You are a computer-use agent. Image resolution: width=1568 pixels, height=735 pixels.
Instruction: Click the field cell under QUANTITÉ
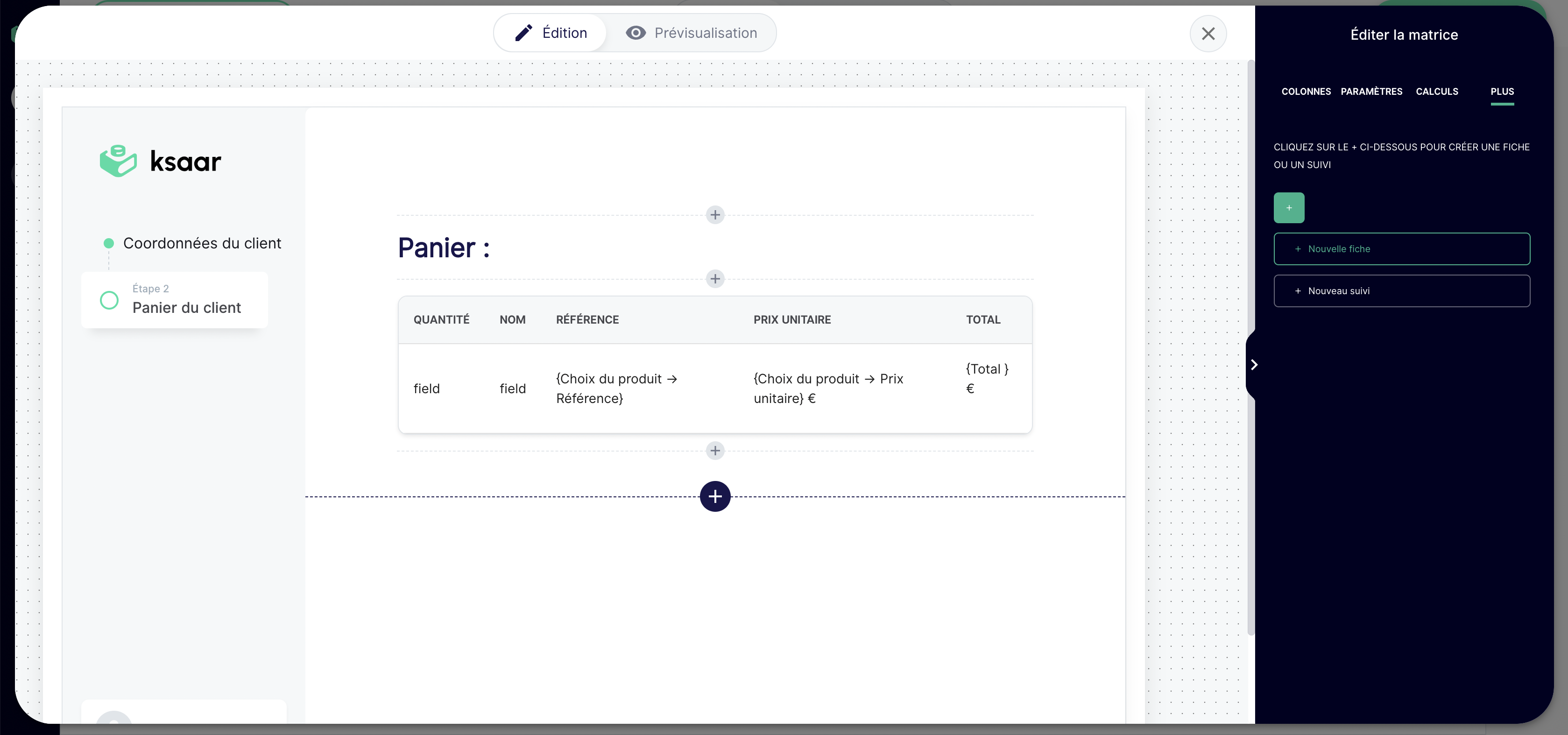tap(426, 389)
